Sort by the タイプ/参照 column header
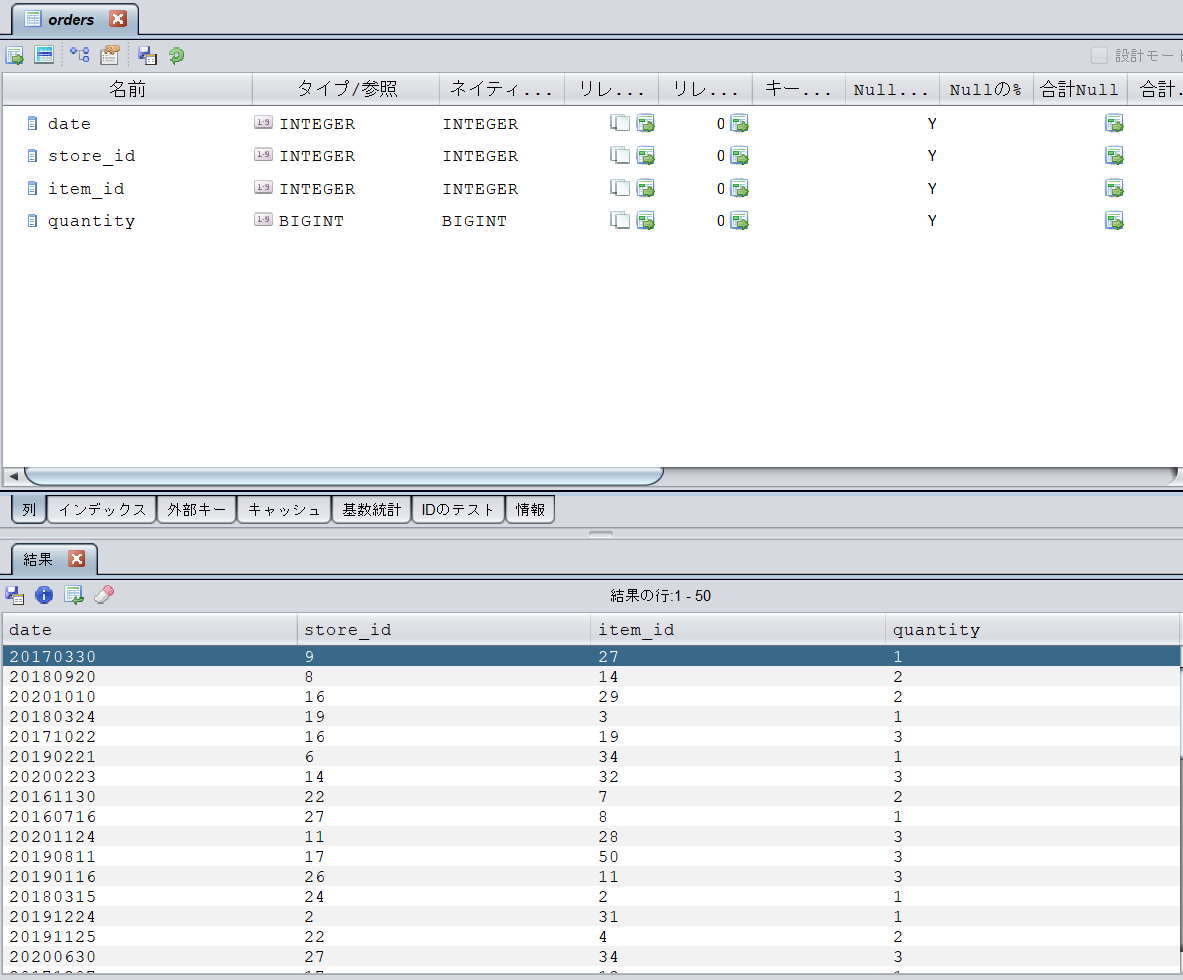1183x980 pixels. coord(346,89)
